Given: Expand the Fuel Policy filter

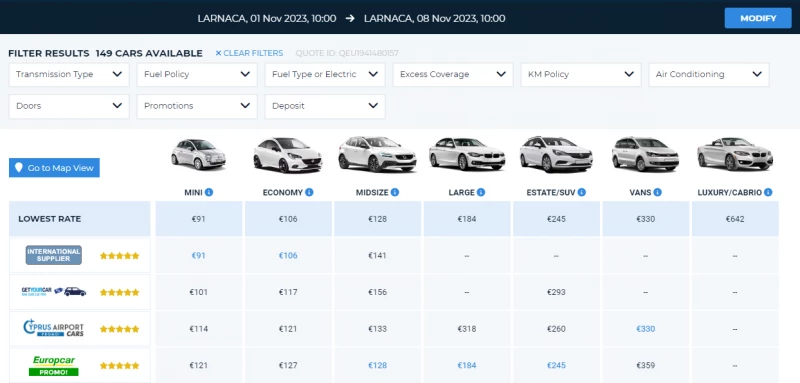Looking at the screenshot, I should point(197,74).
